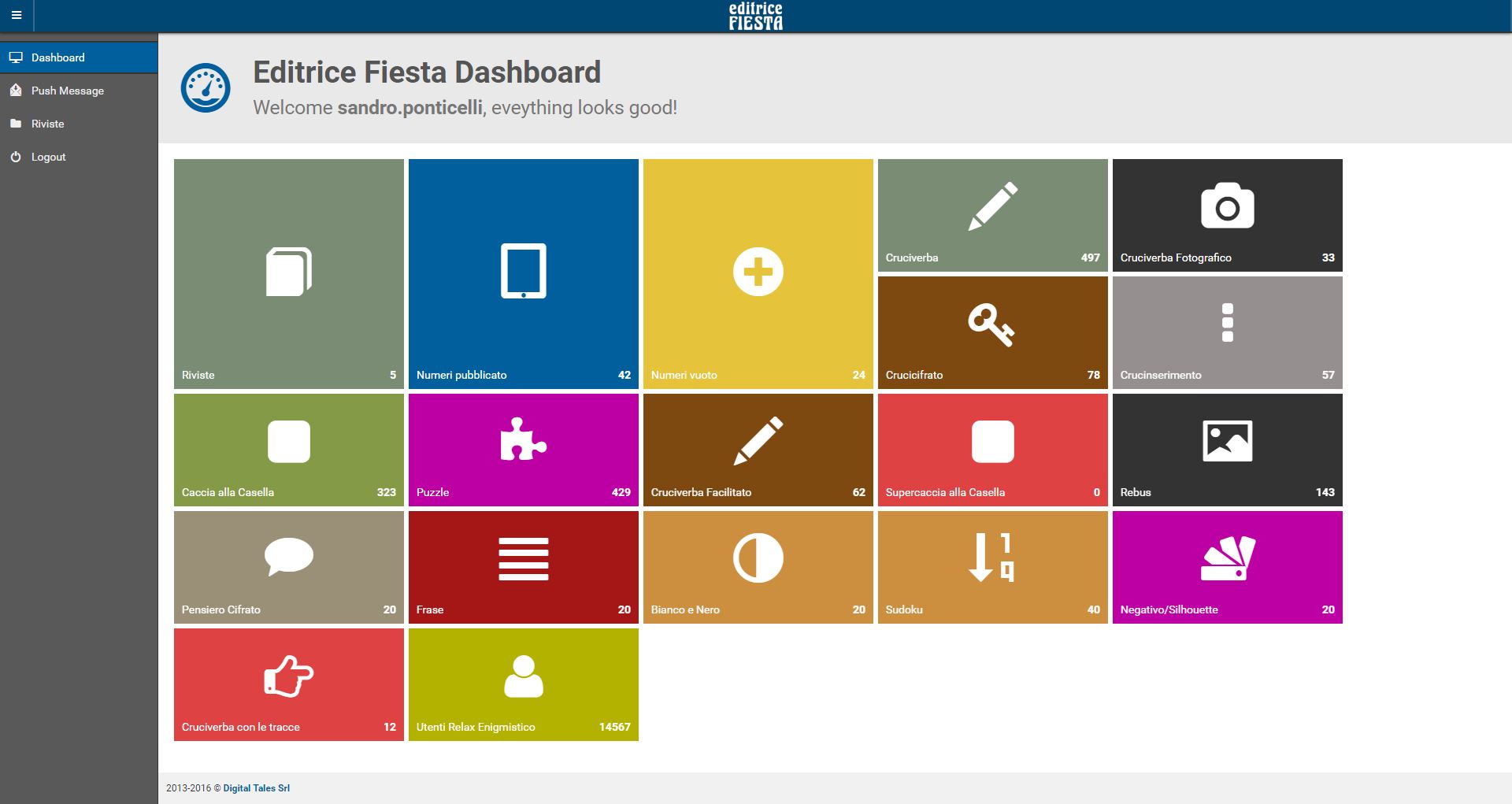1512x804 pixels.
Task: Click the dashboard gauge icon beside title
Action: pyautogui.click(x=206, y=87)
